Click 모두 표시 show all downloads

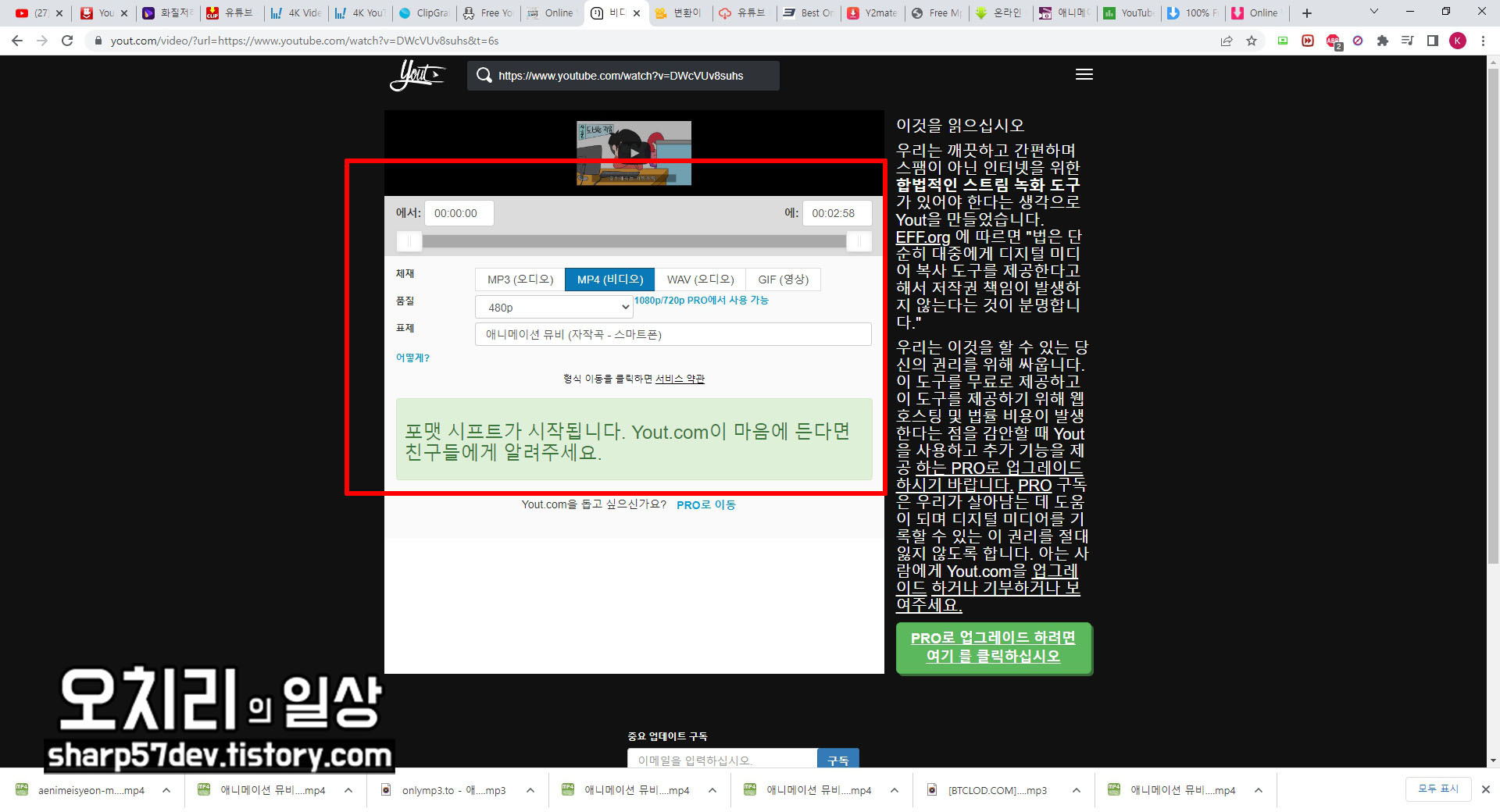pyautogui.click(x=1438, y=789)
